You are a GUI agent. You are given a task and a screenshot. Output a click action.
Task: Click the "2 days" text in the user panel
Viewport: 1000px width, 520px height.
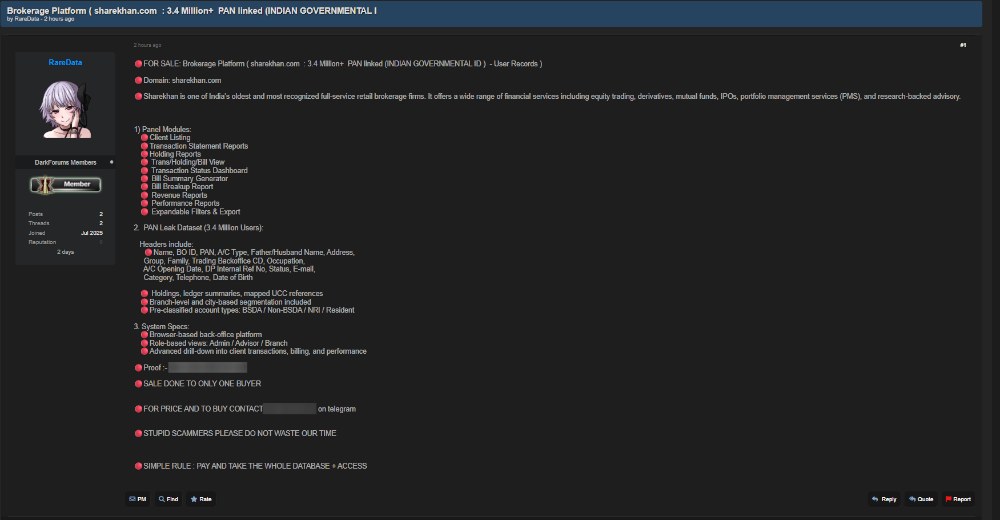point(66,252)
